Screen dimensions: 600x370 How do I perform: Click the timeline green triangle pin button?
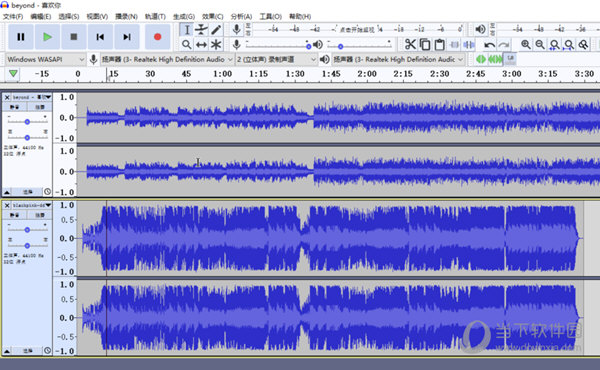pos(13,73)
